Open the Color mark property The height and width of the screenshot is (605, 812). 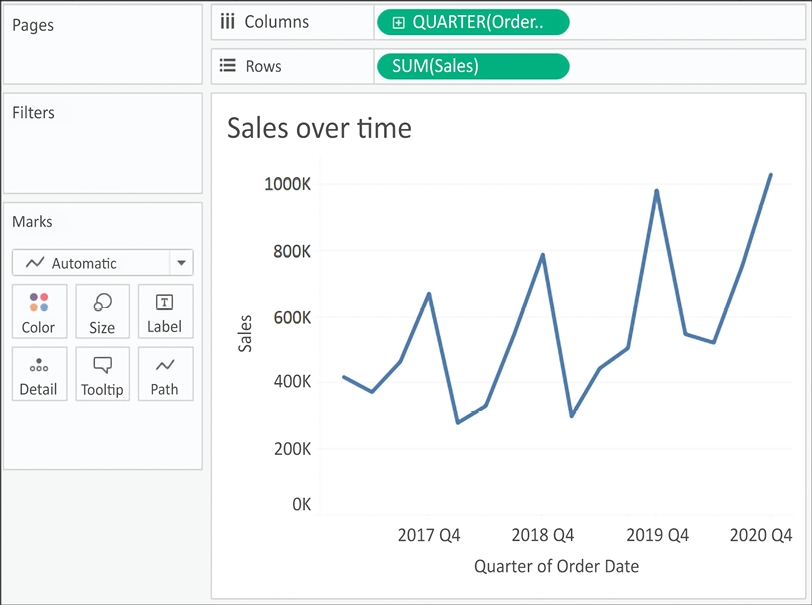coord(39,312)
